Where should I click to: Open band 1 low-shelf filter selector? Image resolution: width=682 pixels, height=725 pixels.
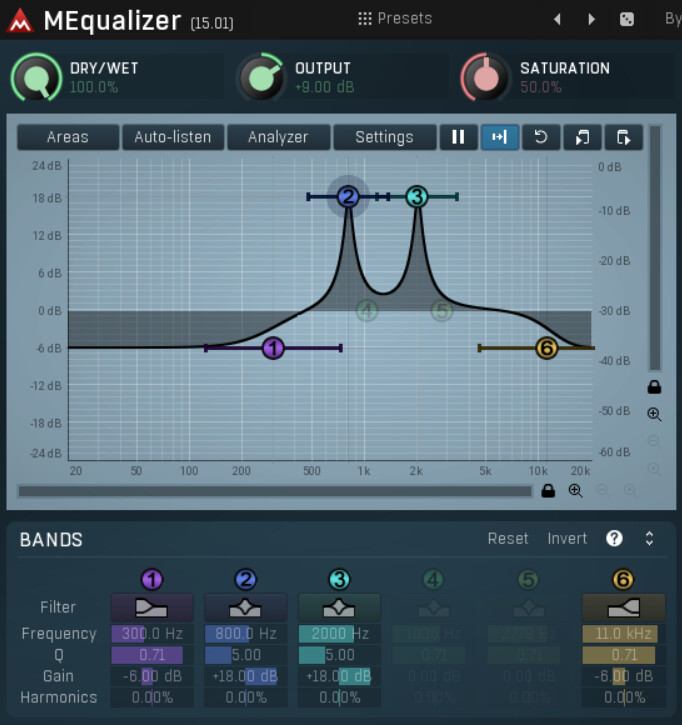pyautogui.click(x=152, y=608)
